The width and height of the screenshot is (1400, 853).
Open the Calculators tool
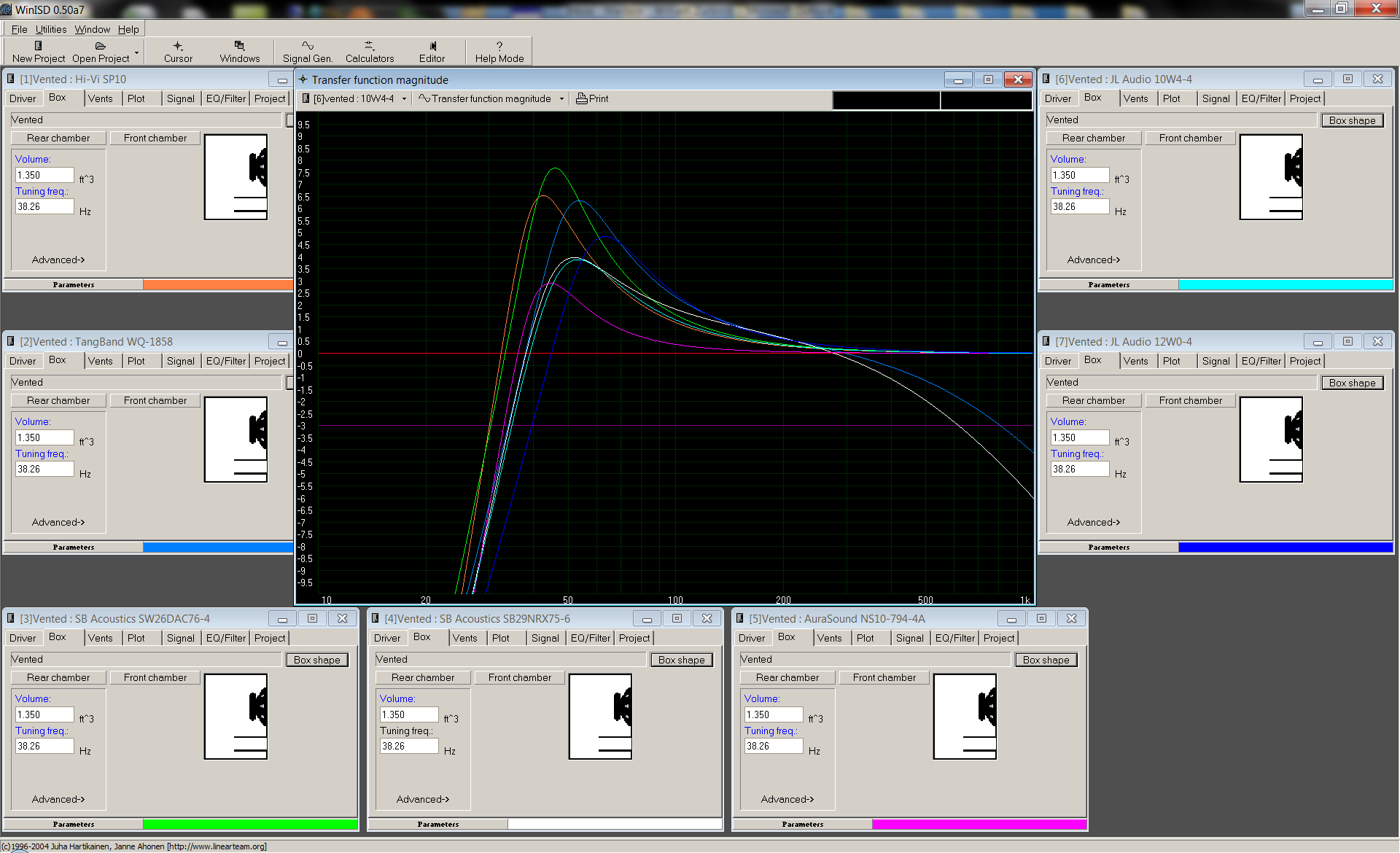pyautogui.click(x=369, y=51)
